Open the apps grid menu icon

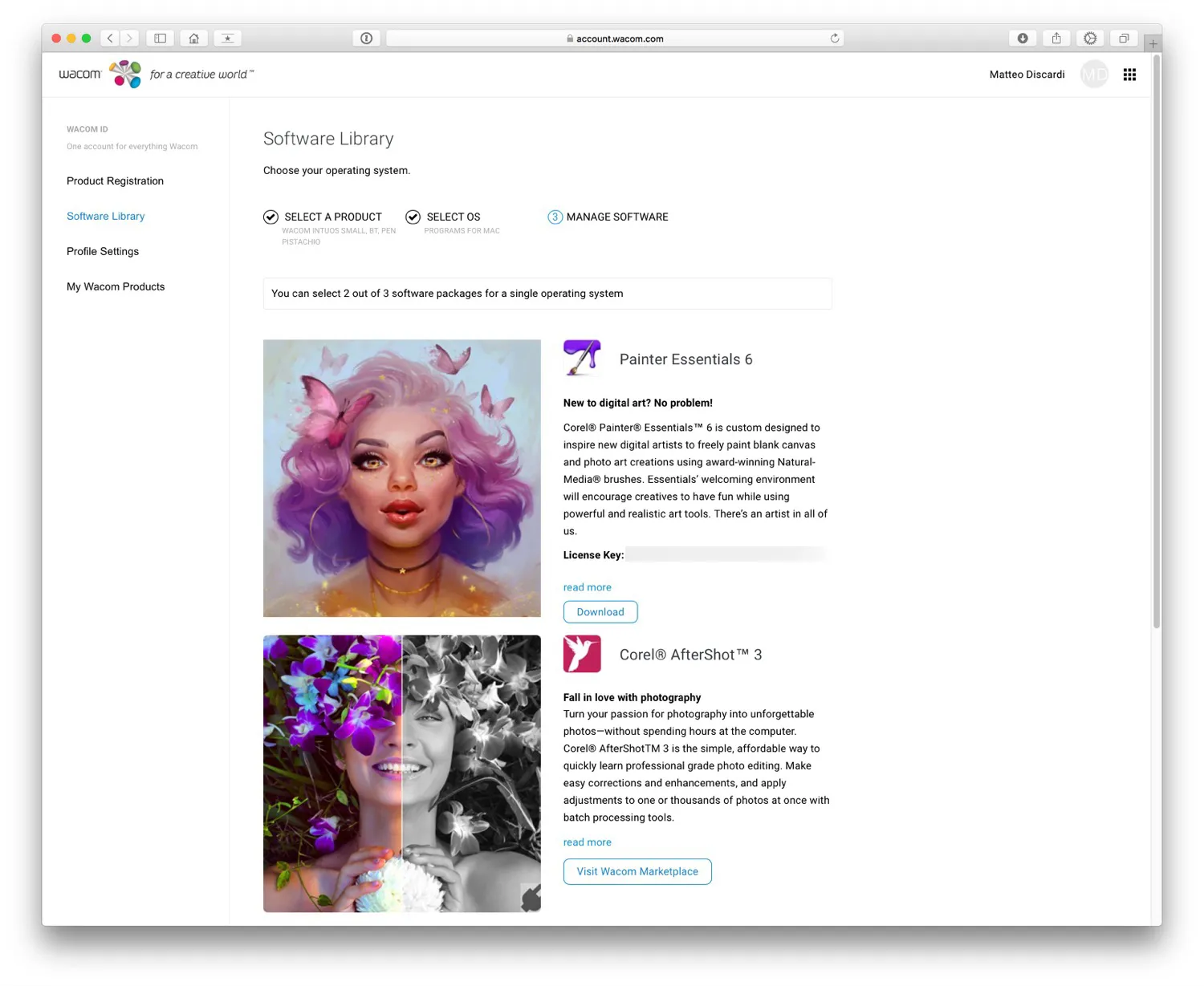coord(1129,74)
